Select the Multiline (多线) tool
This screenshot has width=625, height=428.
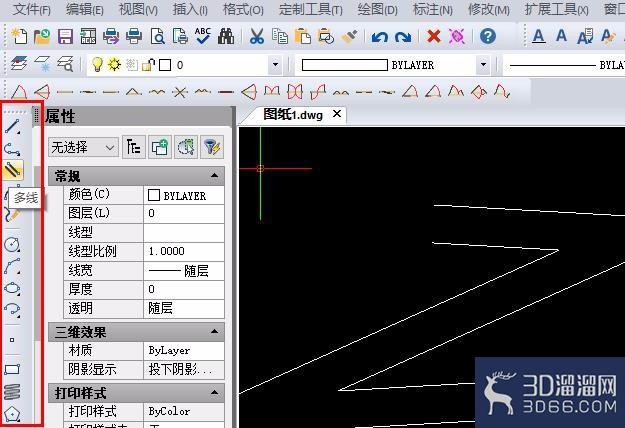point(13,170)
